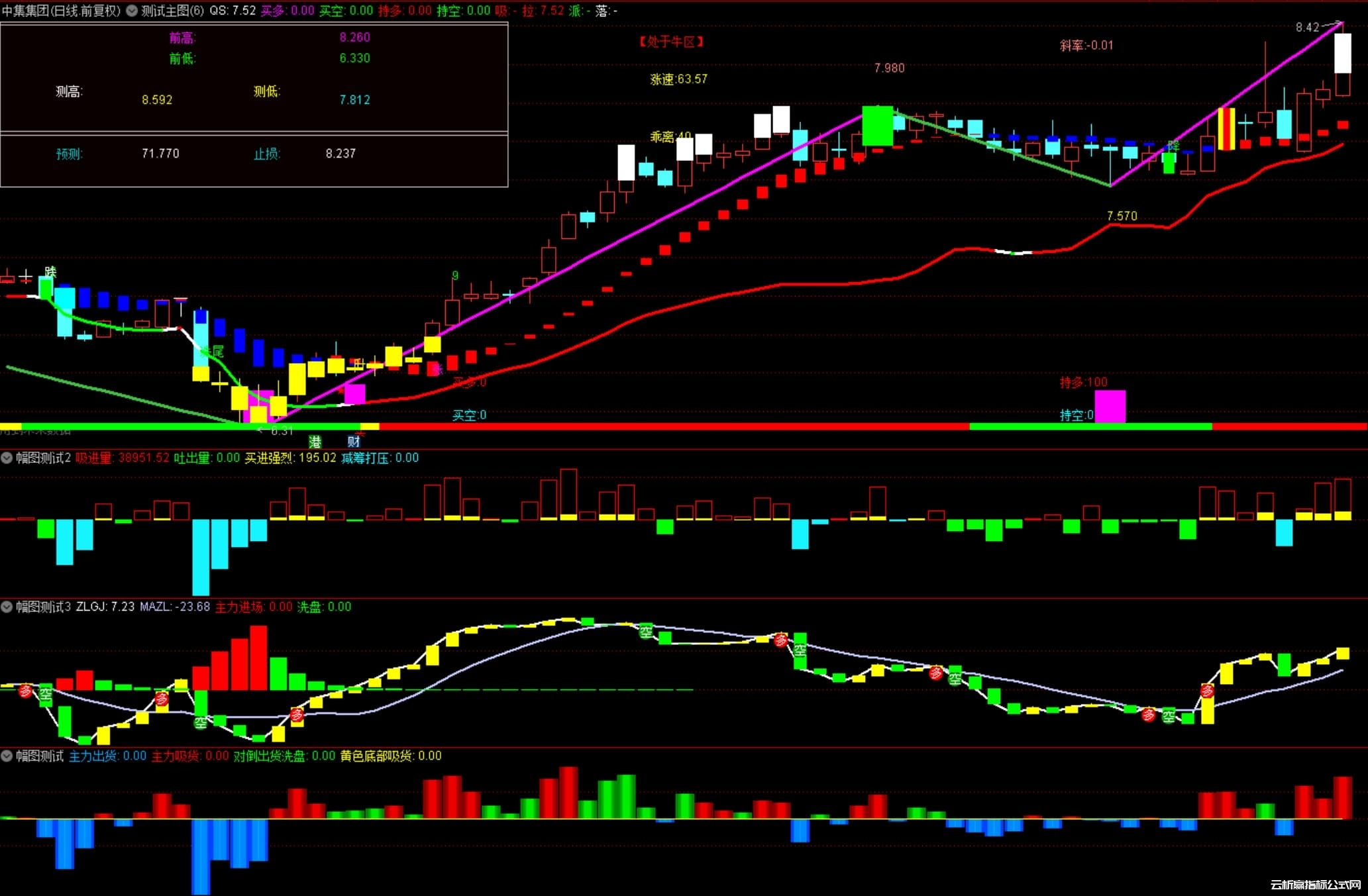Click the stock title 中集集团(日线,前复权)

coord(61,11)
